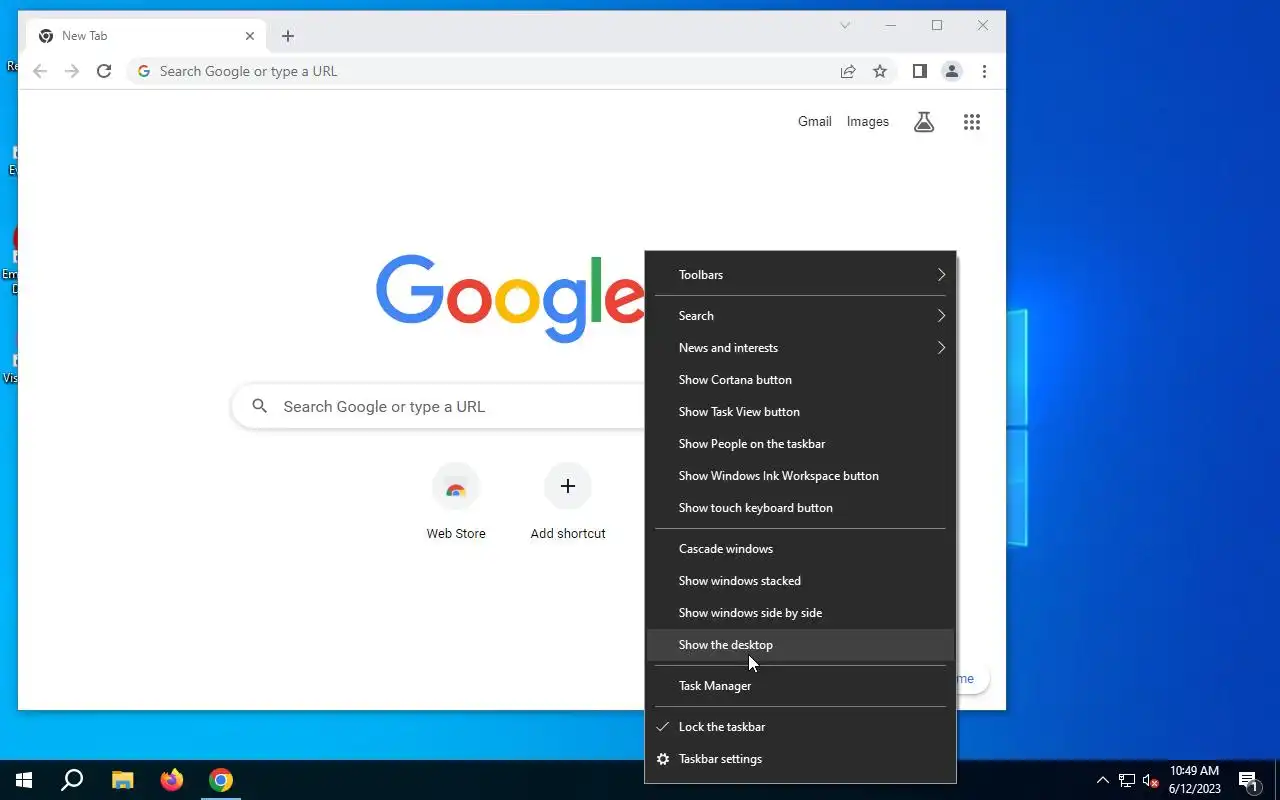Click the Add shortcut plus tile
The height and width of the screenshot is (800, 1280).
click(568, 503)
